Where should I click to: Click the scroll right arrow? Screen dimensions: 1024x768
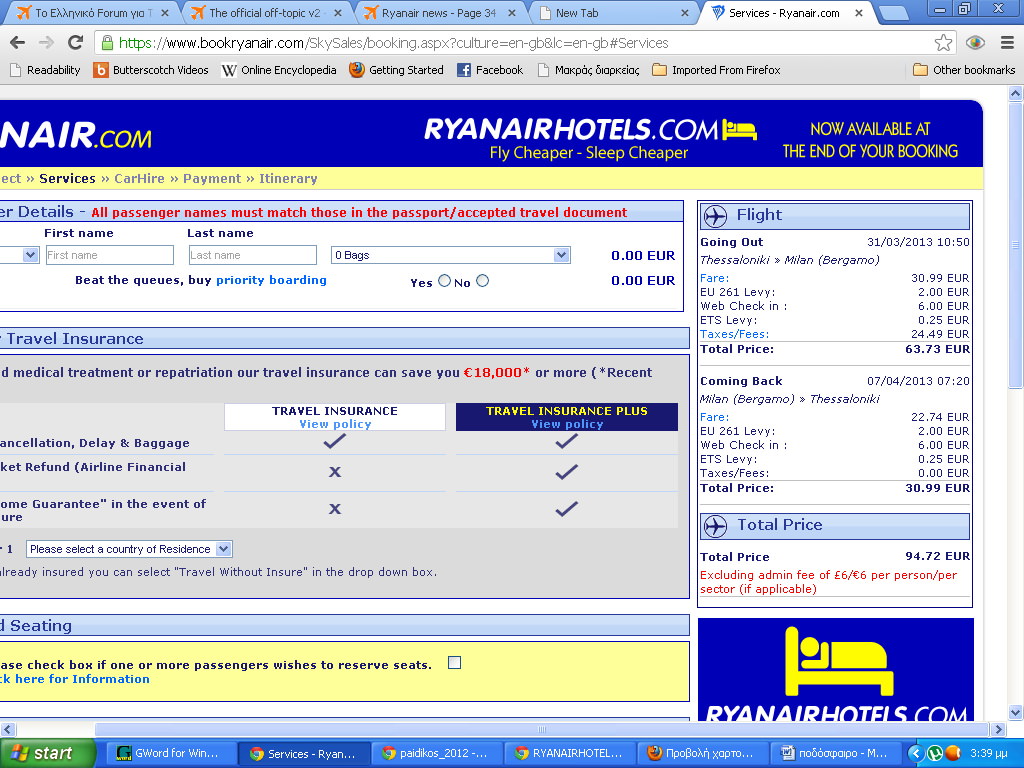[998, 729]
